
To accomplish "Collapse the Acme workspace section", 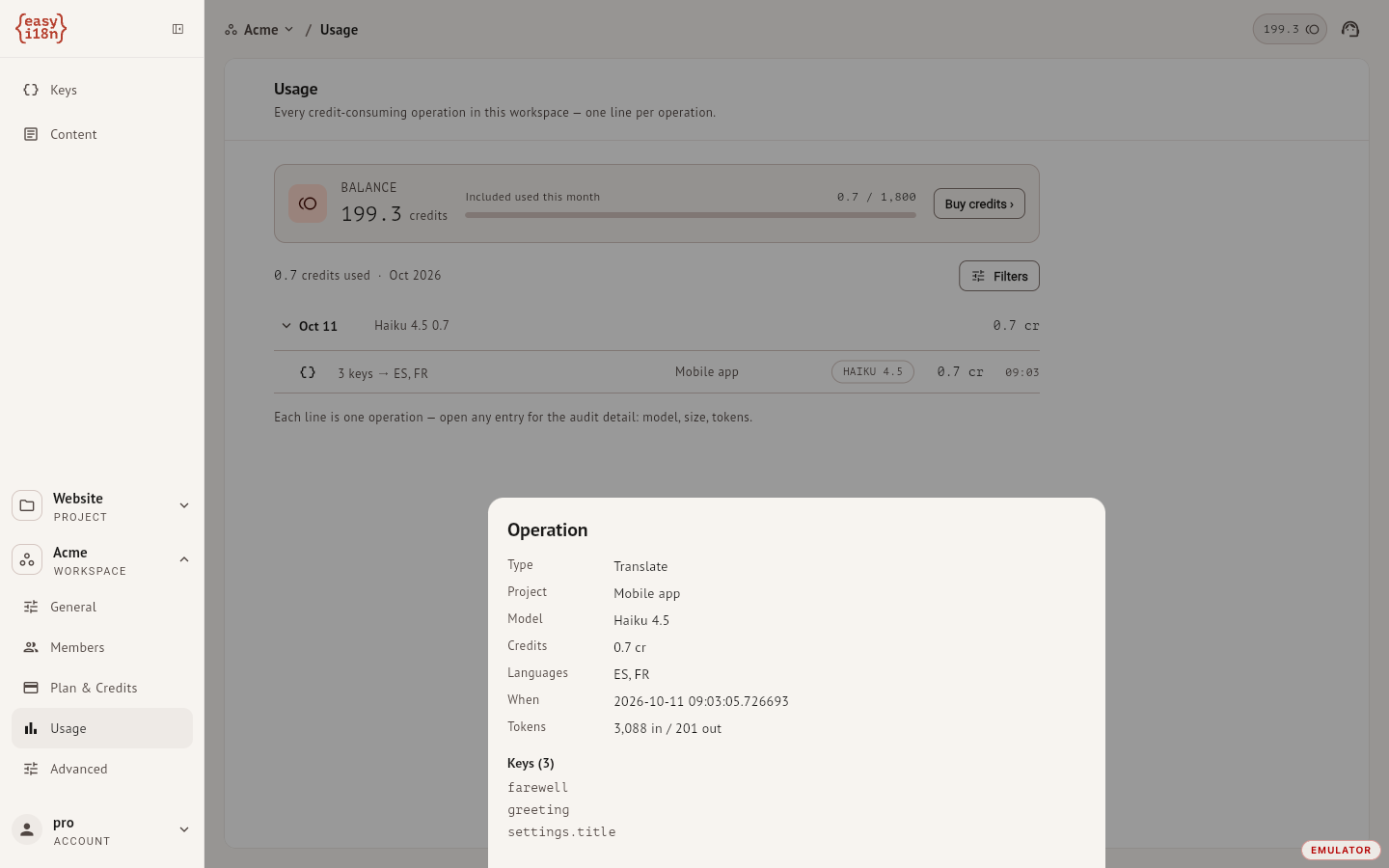I will [x=184, y=559].
